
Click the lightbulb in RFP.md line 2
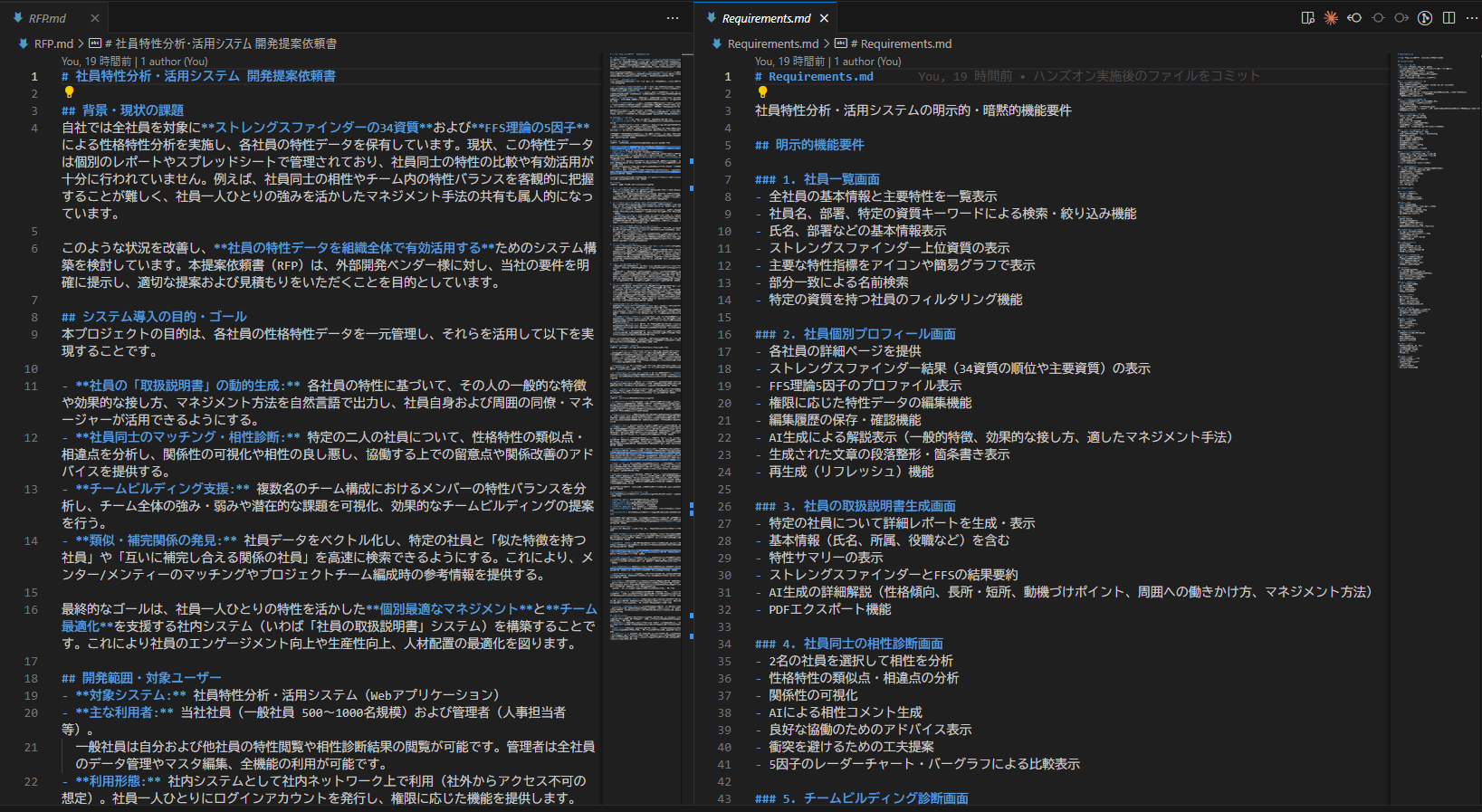tap(69, 92)
